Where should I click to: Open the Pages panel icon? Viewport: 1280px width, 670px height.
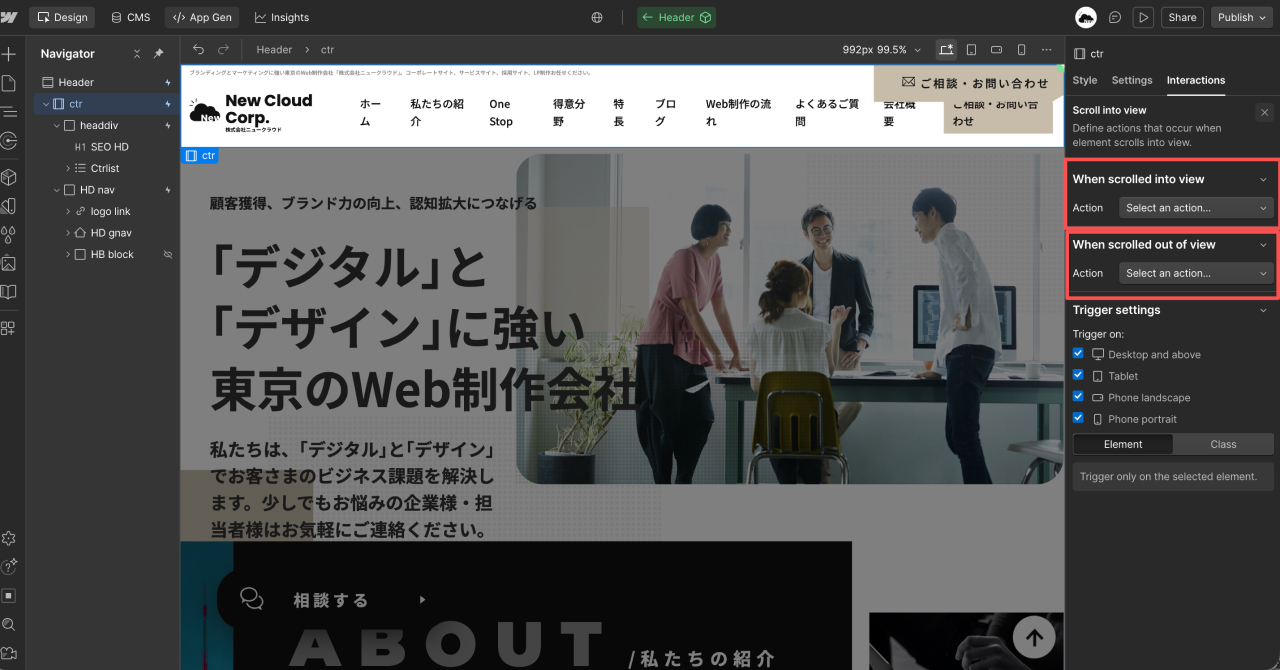pyautogui.click(x=9, y=83)
